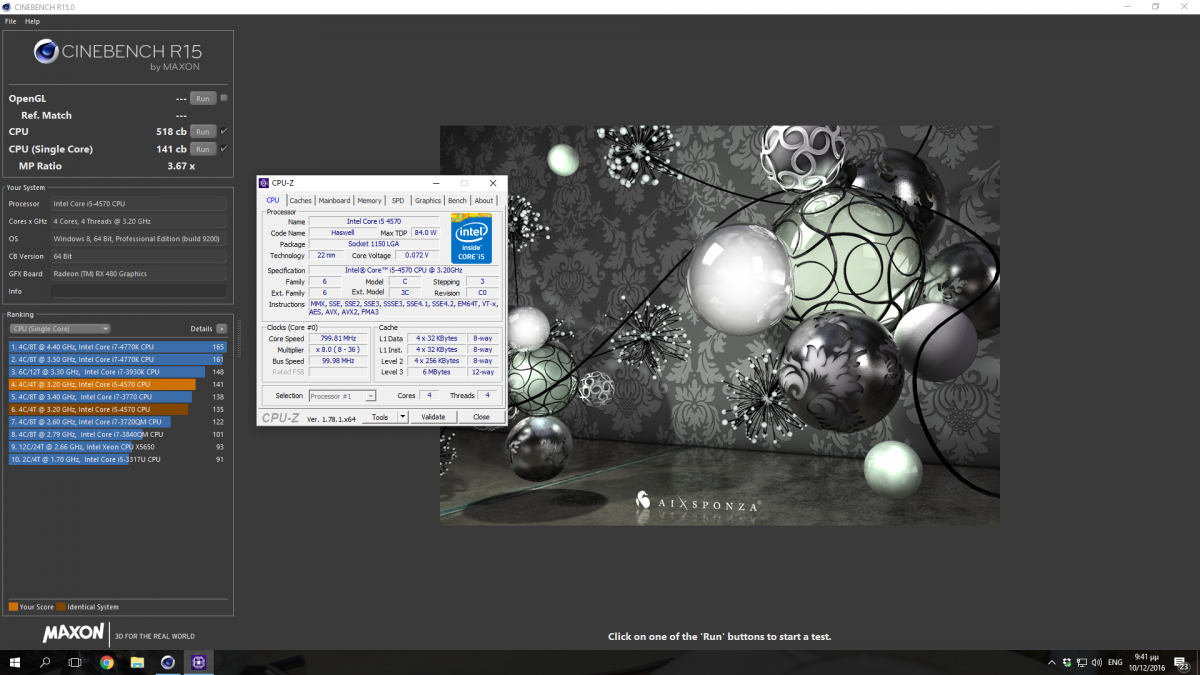
Task: Run the CPU benchmark
Action: click(203, 132)
